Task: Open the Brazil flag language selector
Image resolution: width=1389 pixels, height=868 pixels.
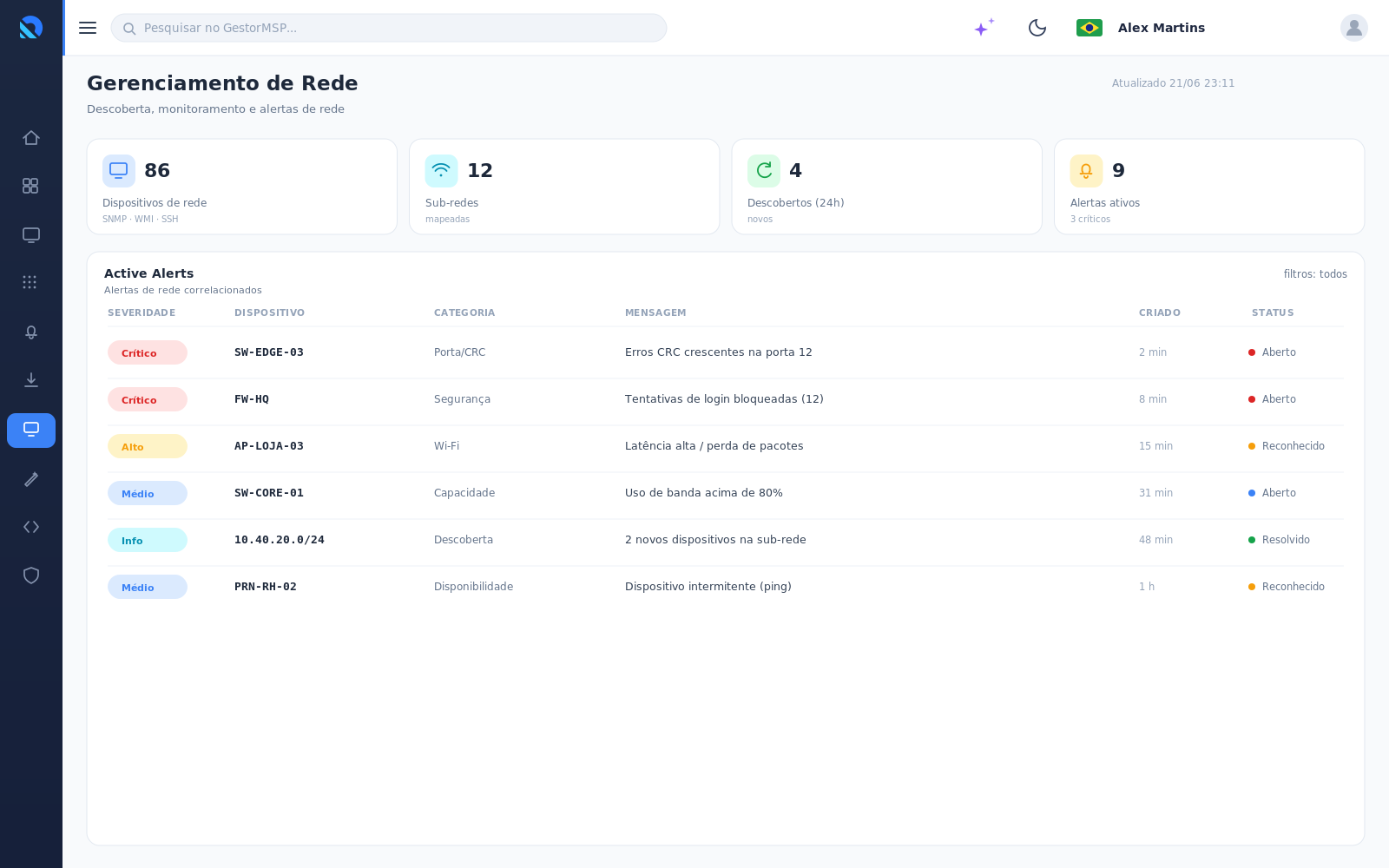Action: click(x=1089, y=28)
